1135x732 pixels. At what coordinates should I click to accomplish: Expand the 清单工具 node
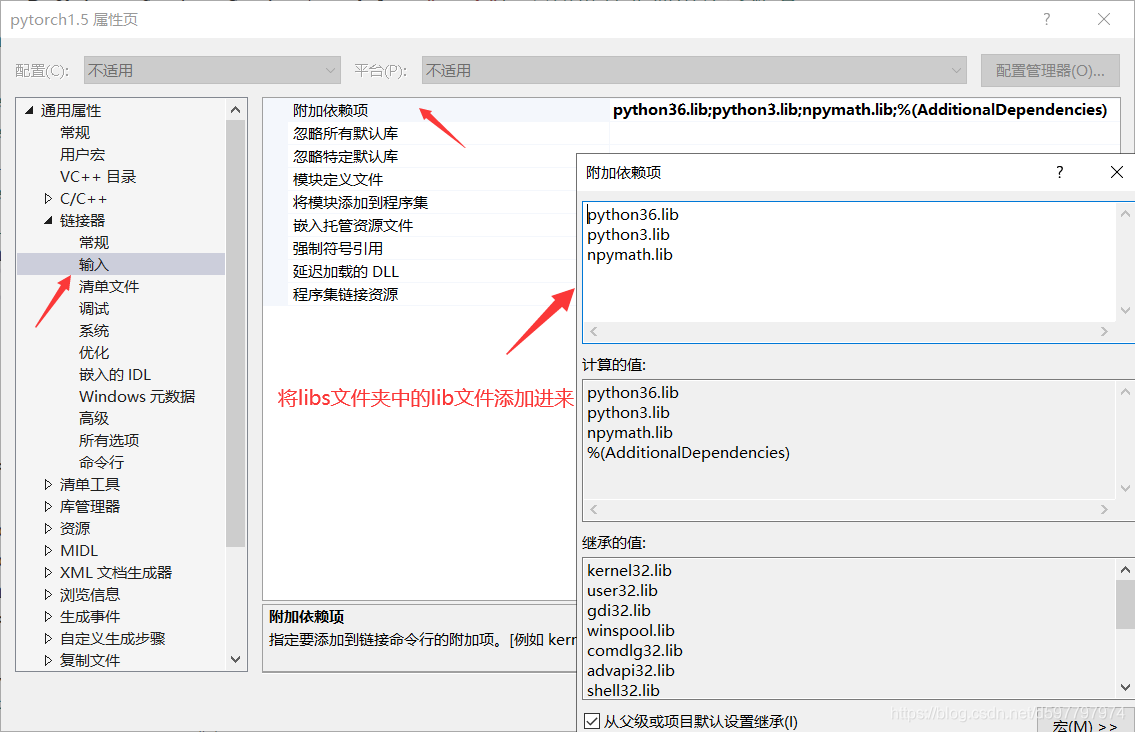click(x=48, y=484)
